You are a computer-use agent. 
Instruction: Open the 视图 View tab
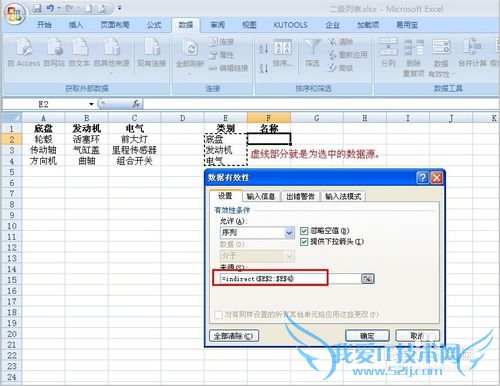pyautogui.click(x=249, y=25)
